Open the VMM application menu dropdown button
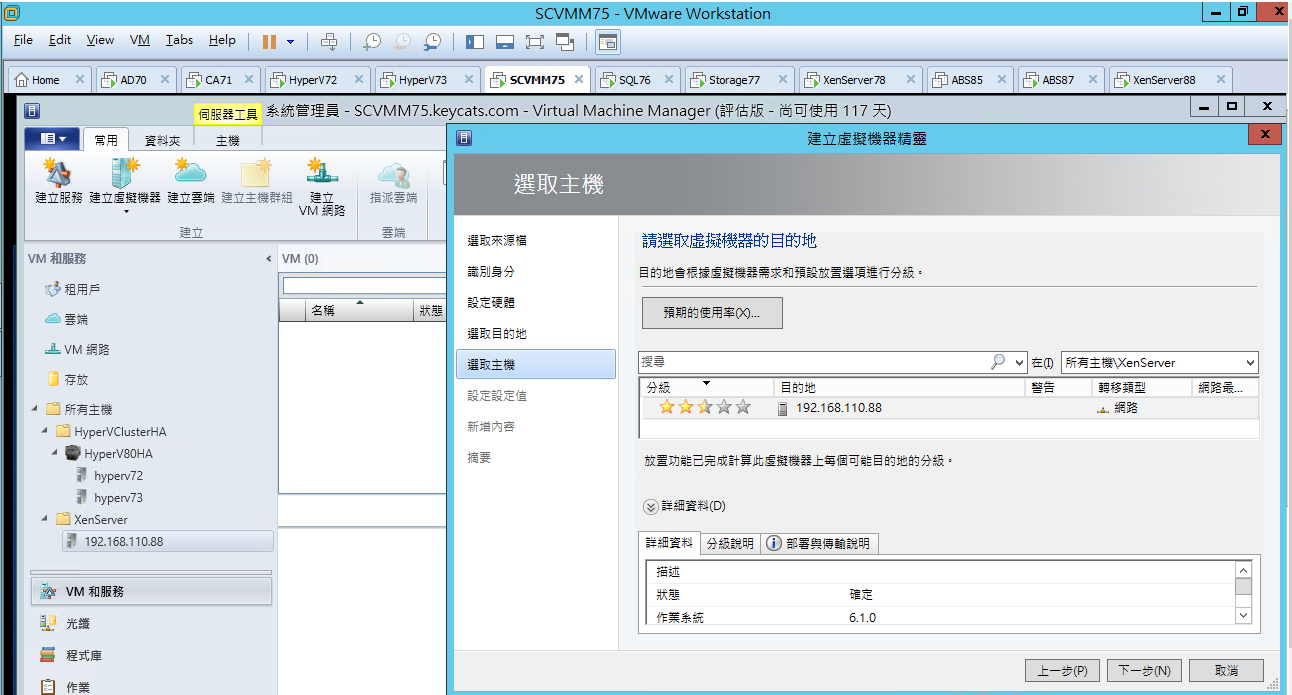The height and width of the screenshot is (695, 1292). [54, 139]
